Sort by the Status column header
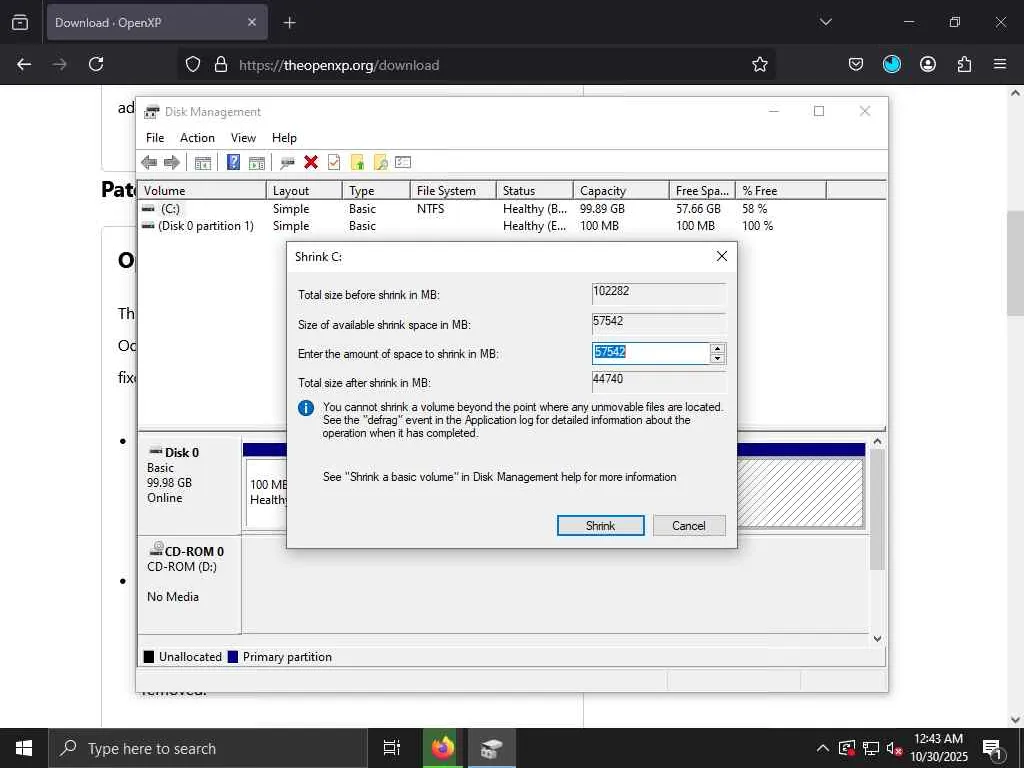1024x768 pixels. (535, 191)
